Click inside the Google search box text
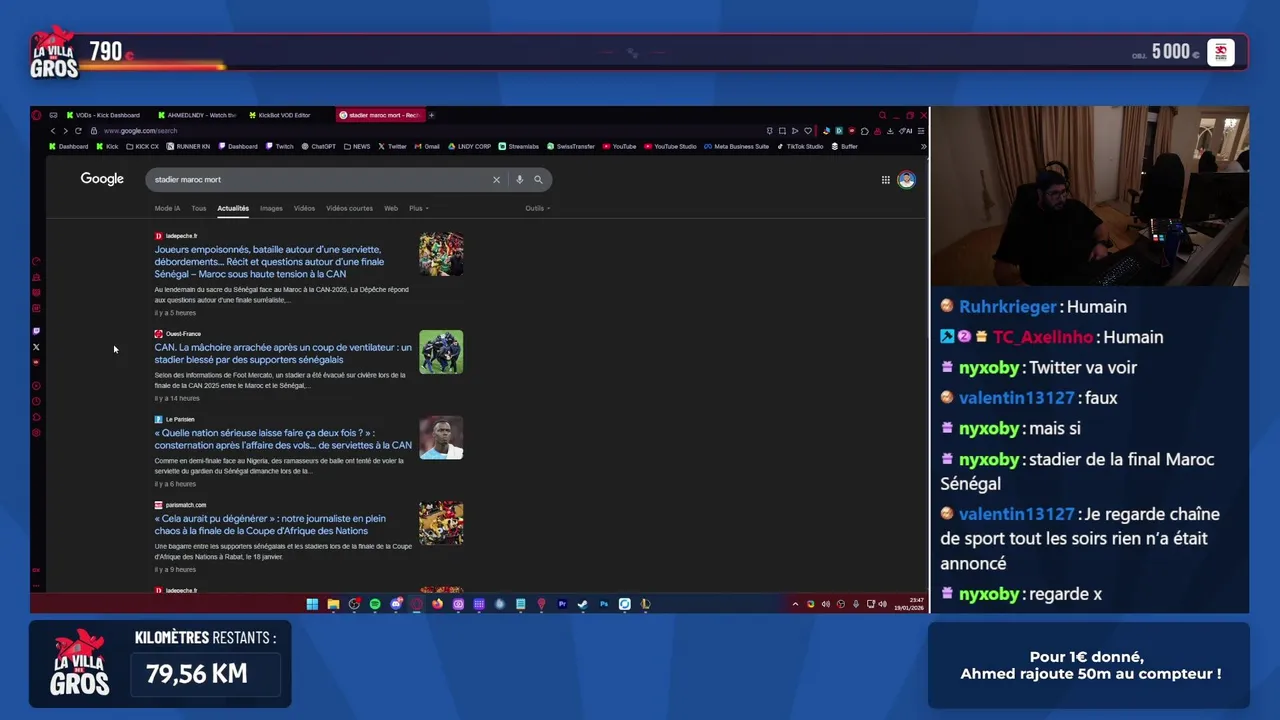Screen dimensions: 1280x720 [188, 180]
